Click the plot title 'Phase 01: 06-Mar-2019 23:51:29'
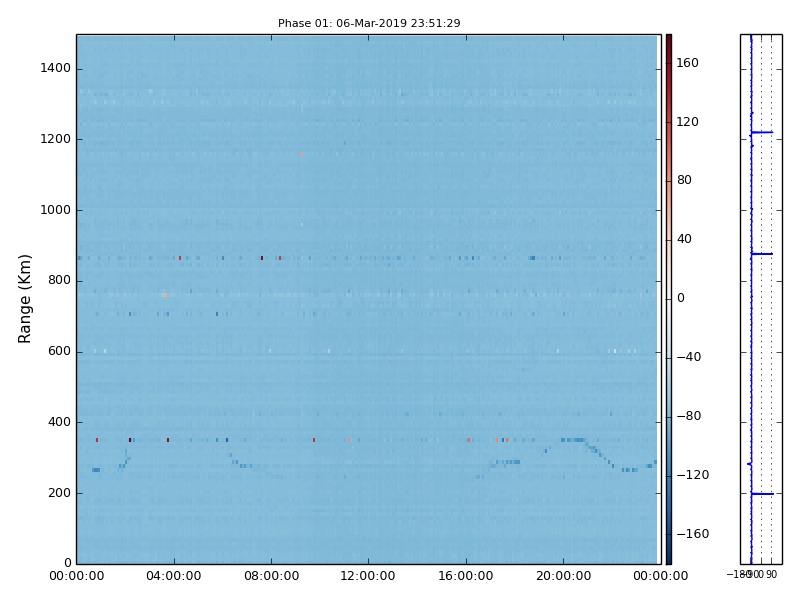The height and width of the screenshot is (600, 800). click(x=369, y=23)
